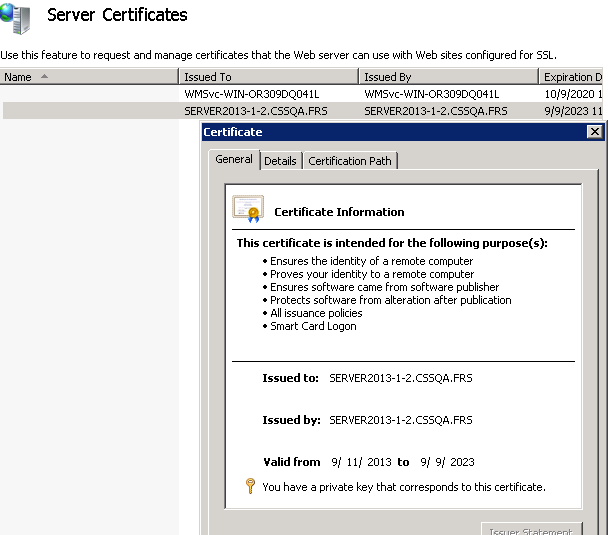Close the Certificate dialog
The image size is (611, 535).
coord(594,132)
